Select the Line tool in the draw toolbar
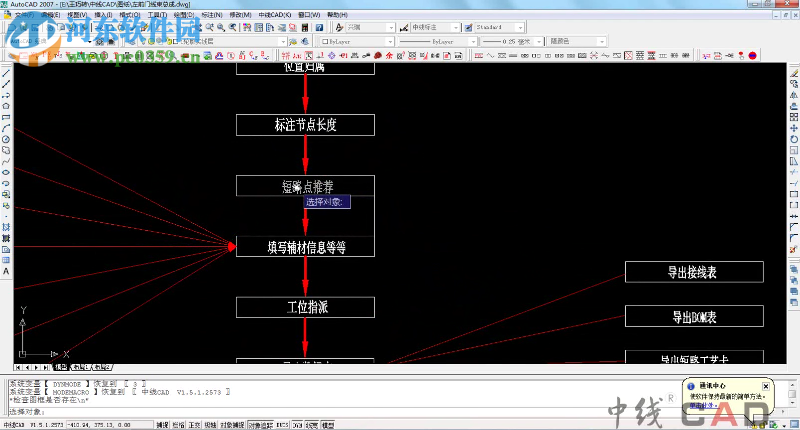This screenshot has width=800, height=430. [6, 74]
